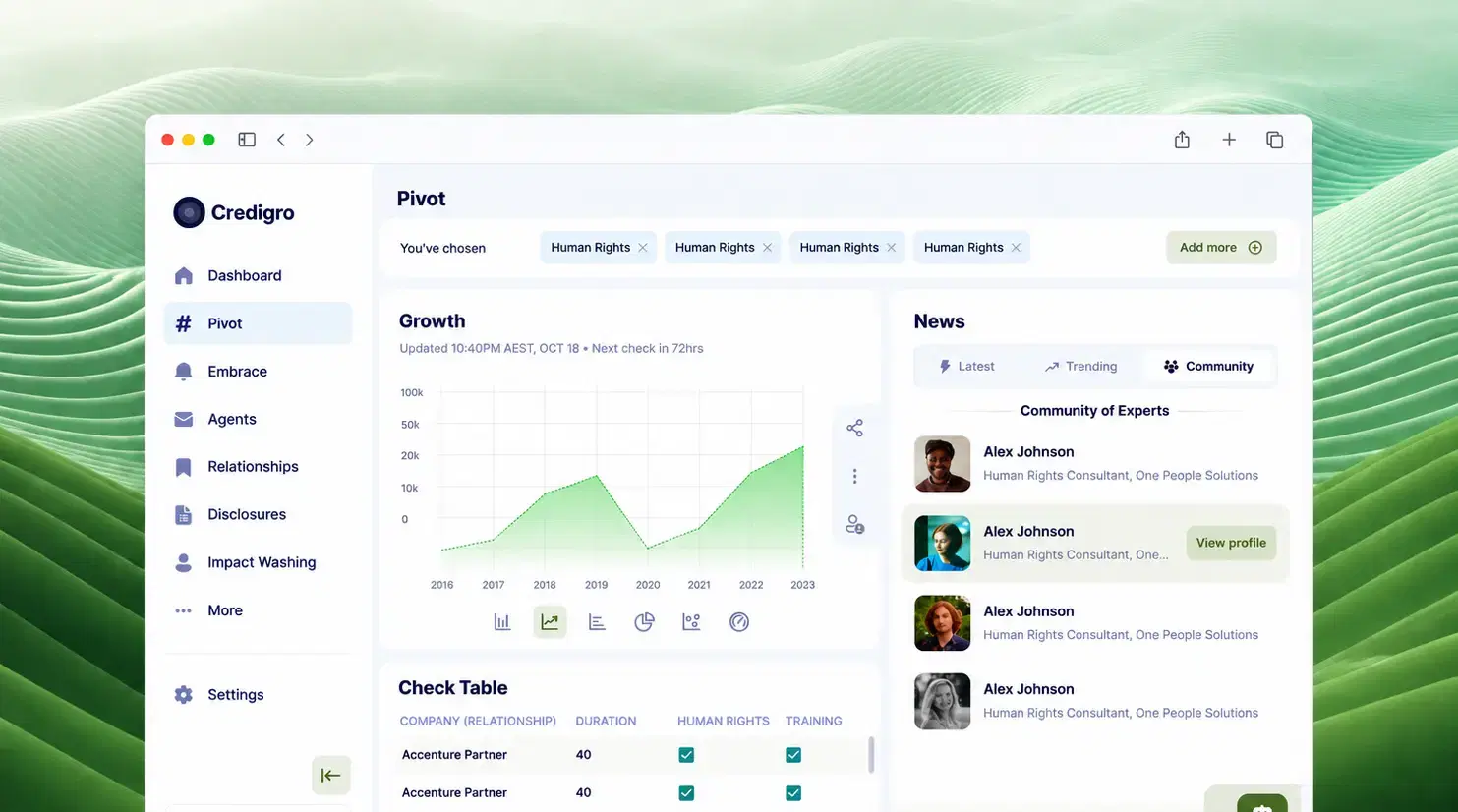1458x812 pixels.
Task: Toggle Human Rights checkbox in second Accenture row
Action: [x=686, y=793]
